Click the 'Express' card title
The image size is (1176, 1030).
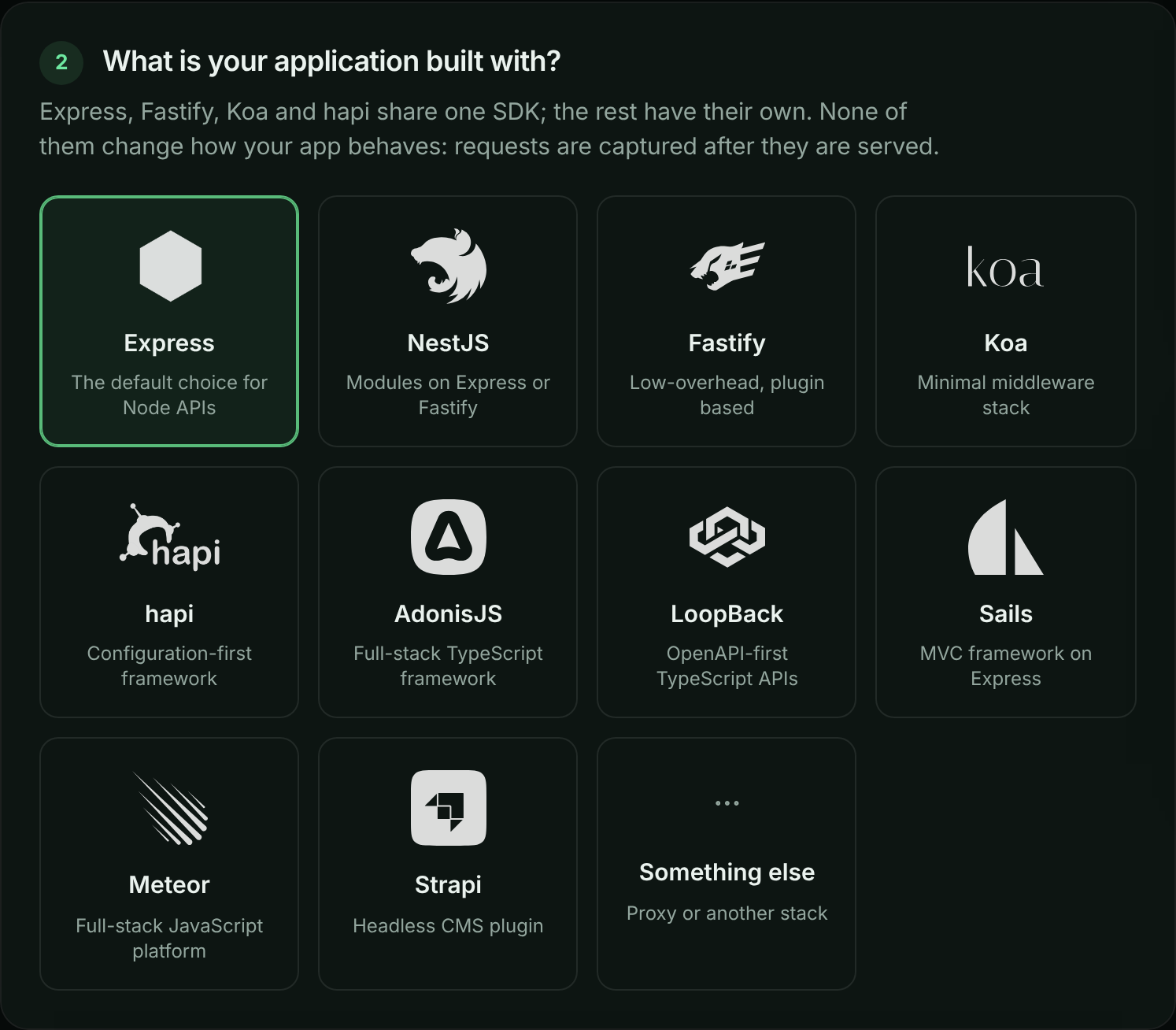click(x=169, y=343)
